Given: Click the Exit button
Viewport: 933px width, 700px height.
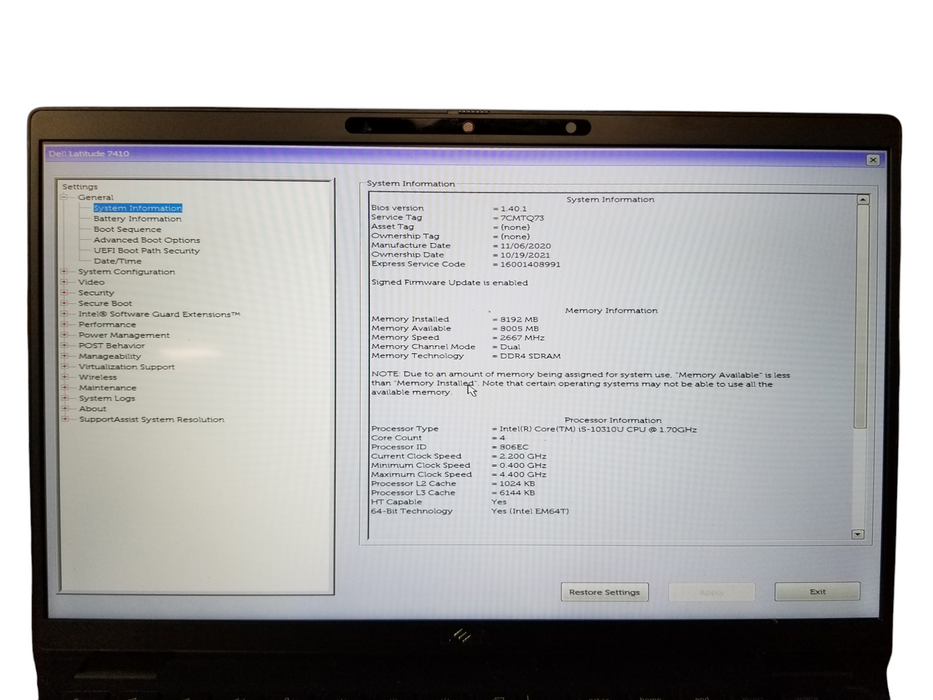Looking at the screenshot, I should [816, 591].
